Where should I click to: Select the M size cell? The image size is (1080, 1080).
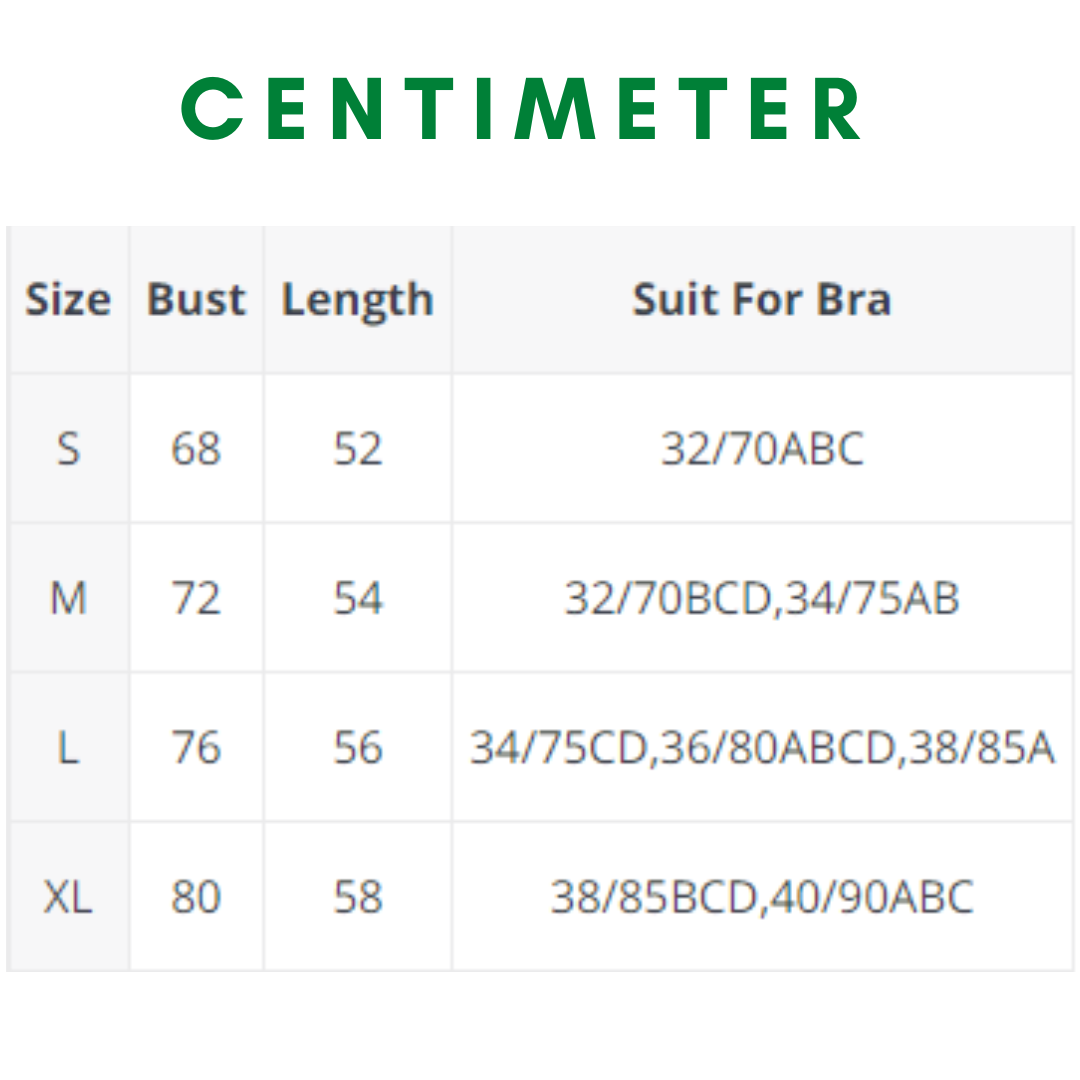[68, 598]
